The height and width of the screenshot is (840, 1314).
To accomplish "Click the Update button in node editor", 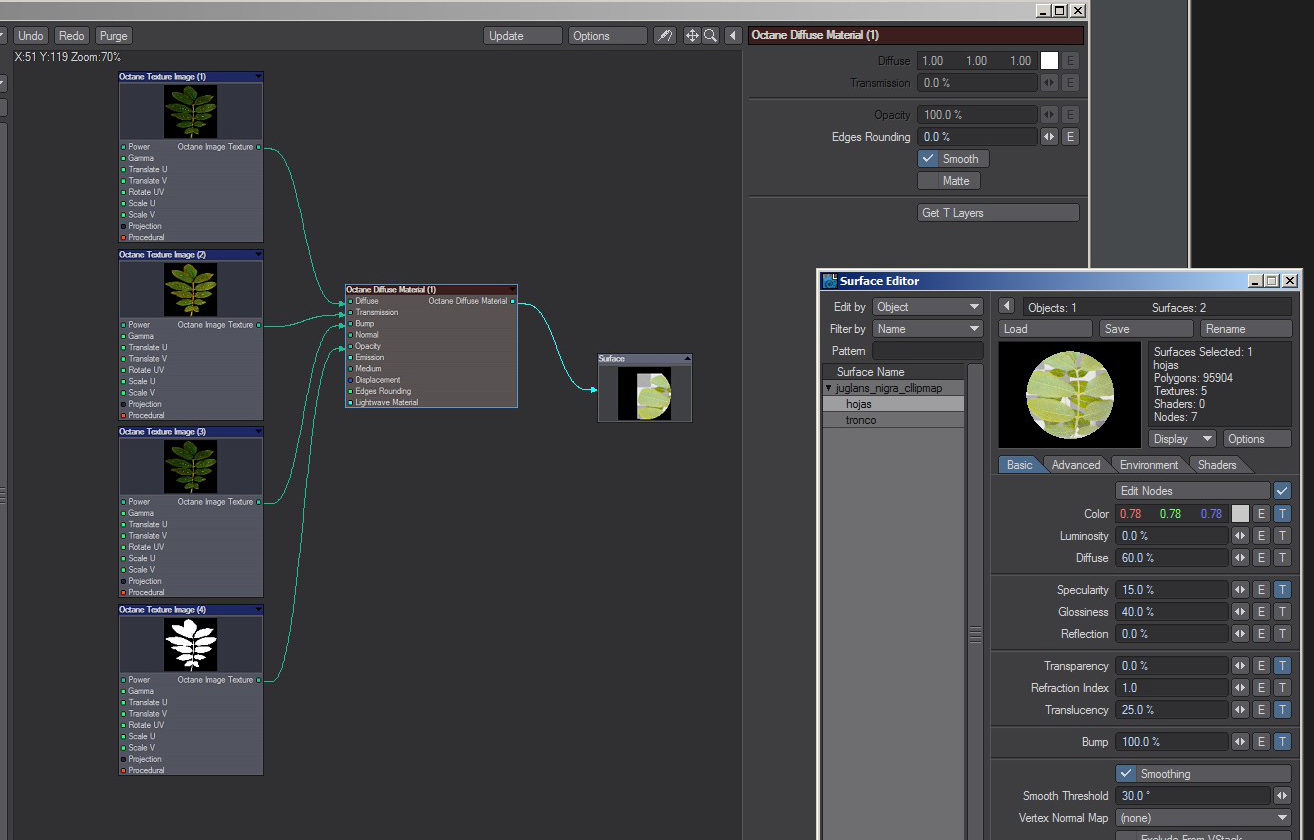I will pos(522,36).
